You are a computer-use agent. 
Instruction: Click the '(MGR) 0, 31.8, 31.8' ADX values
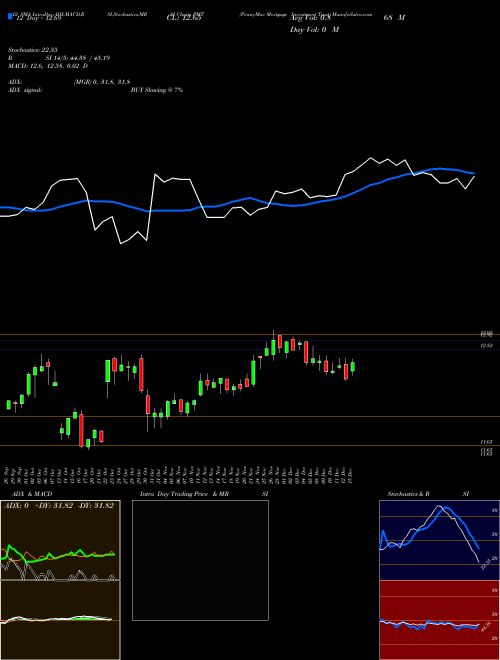tap(101, 82)
